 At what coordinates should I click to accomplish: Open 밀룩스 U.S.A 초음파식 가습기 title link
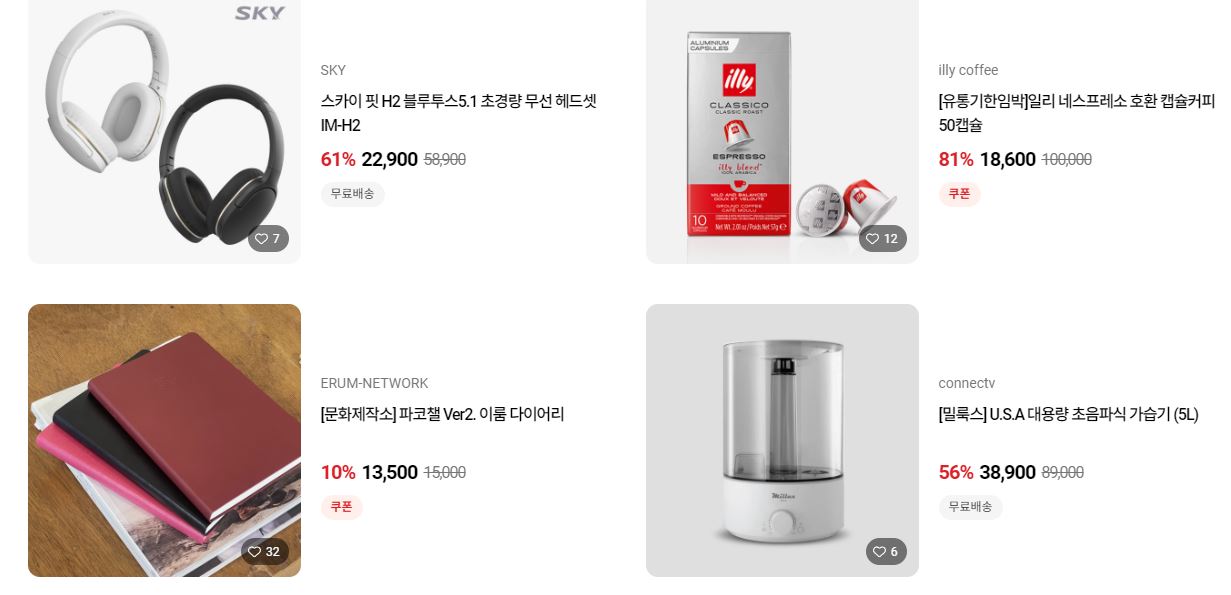click(1068, 414)
